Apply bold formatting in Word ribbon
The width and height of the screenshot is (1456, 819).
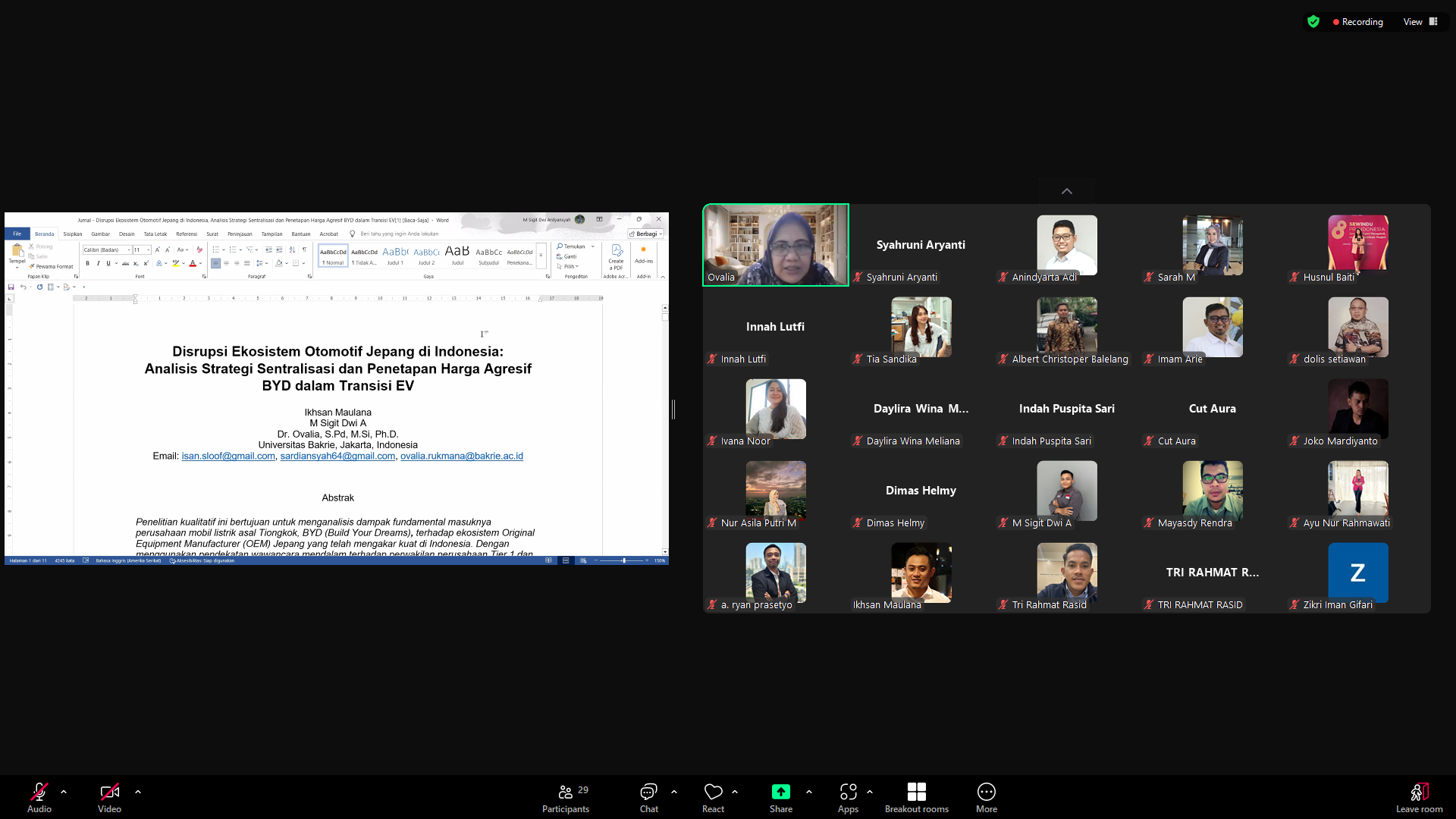87,263
